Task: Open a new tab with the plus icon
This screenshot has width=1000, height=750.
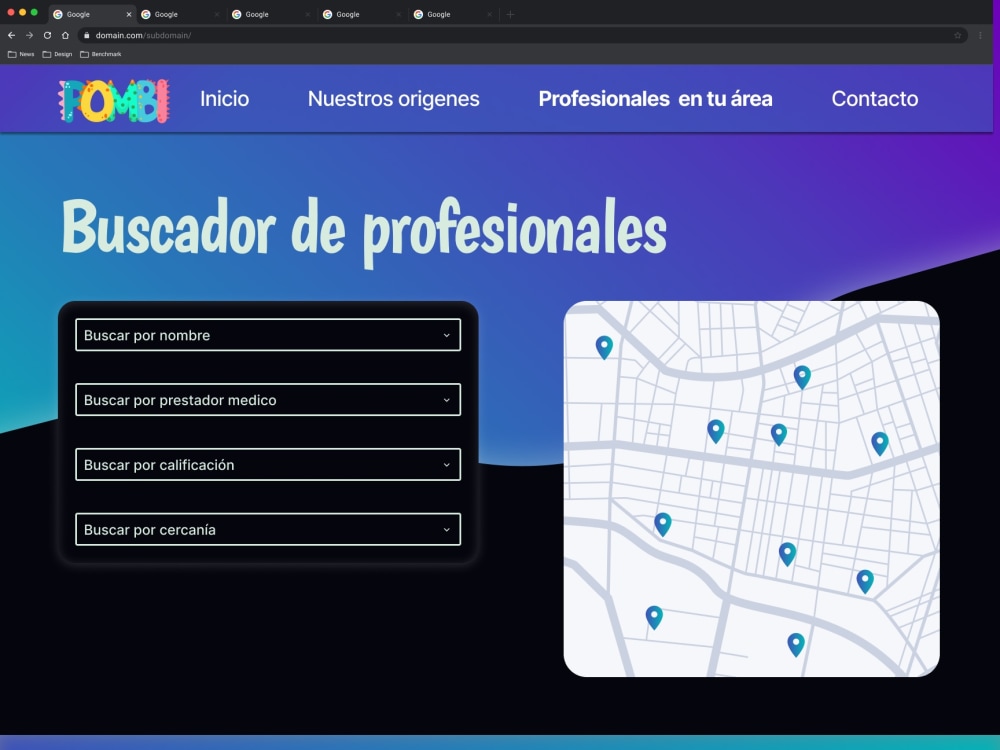Action: click(x=510, y=14)
